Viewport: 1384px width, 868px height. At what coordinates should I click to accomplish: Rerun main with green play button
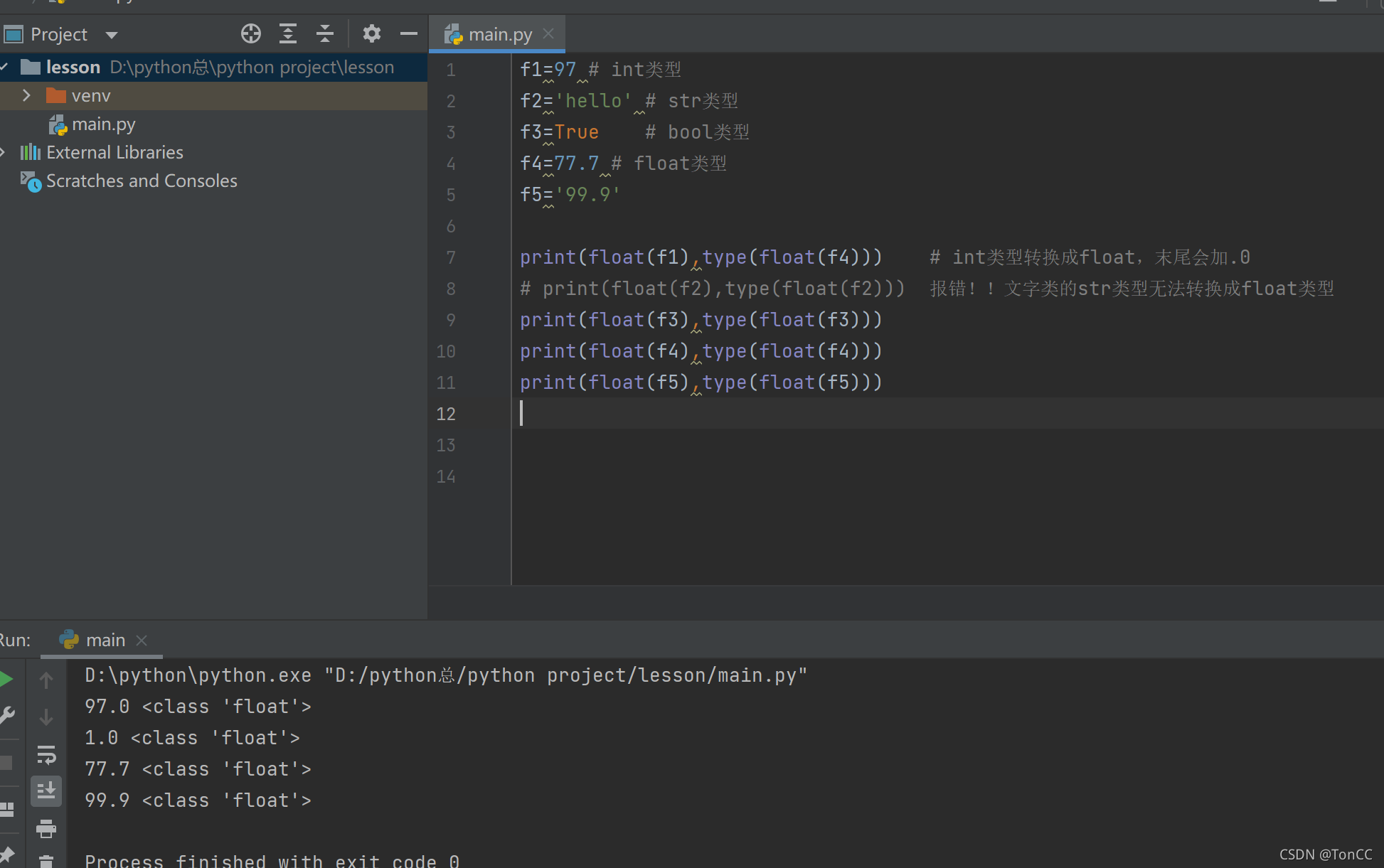[7, 679]
